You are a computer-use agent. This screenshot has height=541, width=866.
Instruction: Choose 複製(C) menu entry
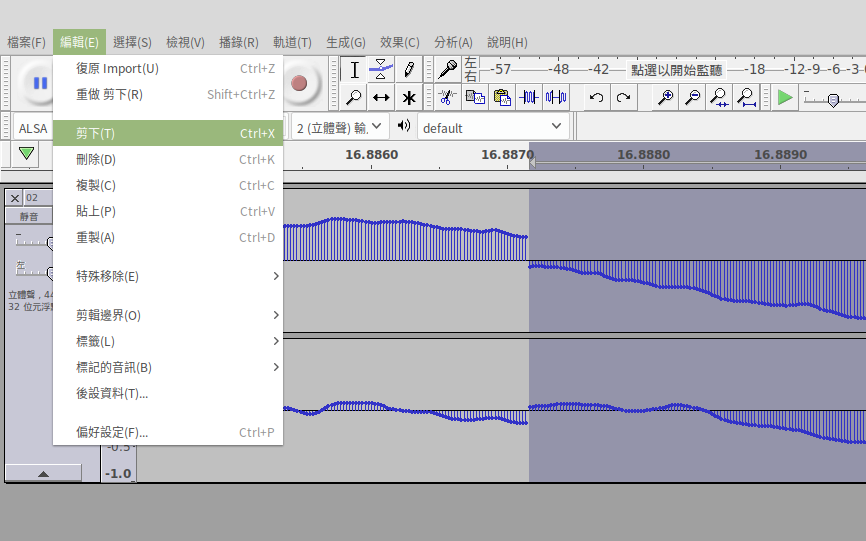(168, 185)
